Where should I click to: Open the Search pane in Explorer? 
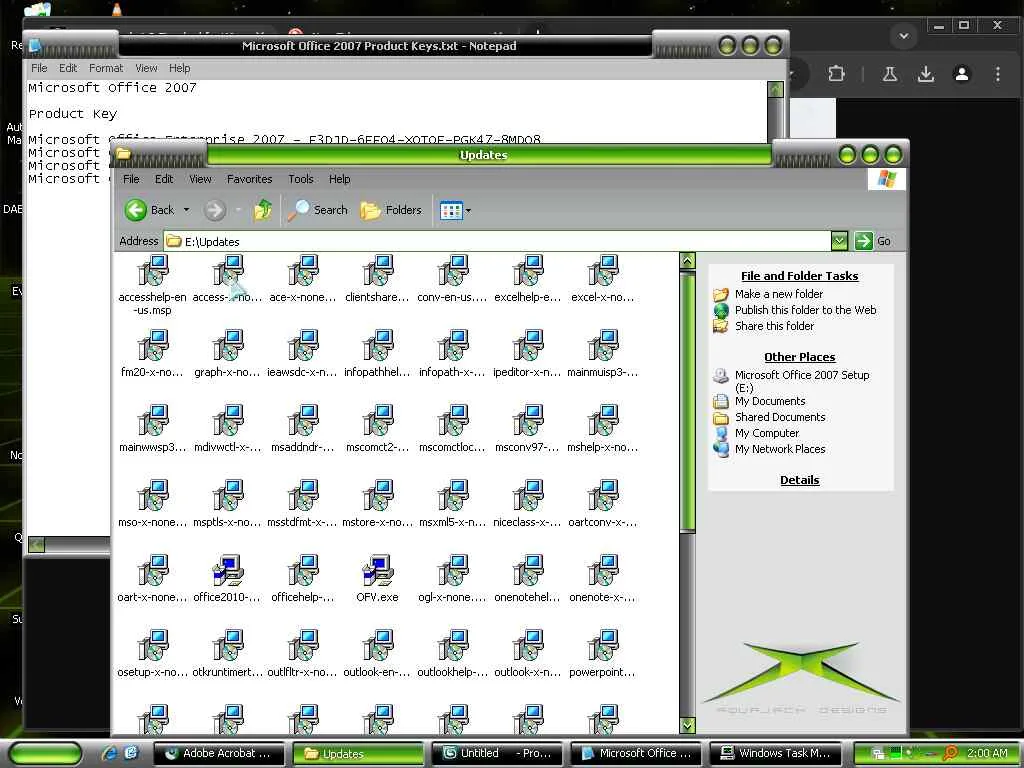[x=318, y=210]
